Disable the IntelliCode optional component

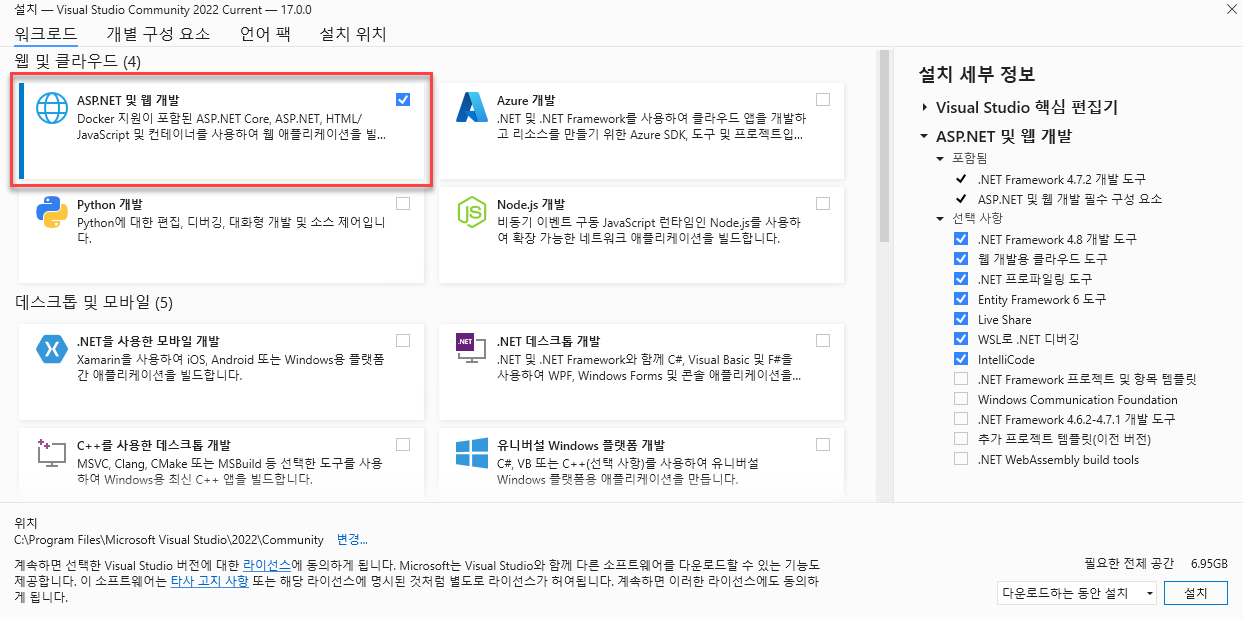pos(961,358)
